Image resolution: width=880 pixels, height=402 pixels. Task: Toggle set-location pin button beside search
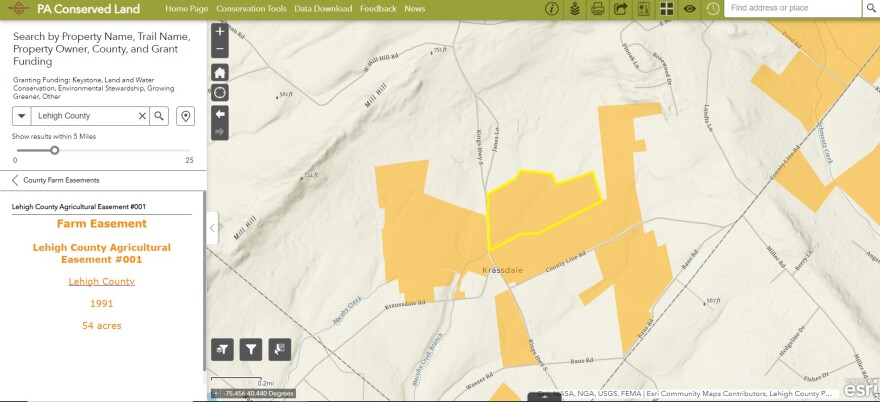pyautogui.click(x=185, y=116)
